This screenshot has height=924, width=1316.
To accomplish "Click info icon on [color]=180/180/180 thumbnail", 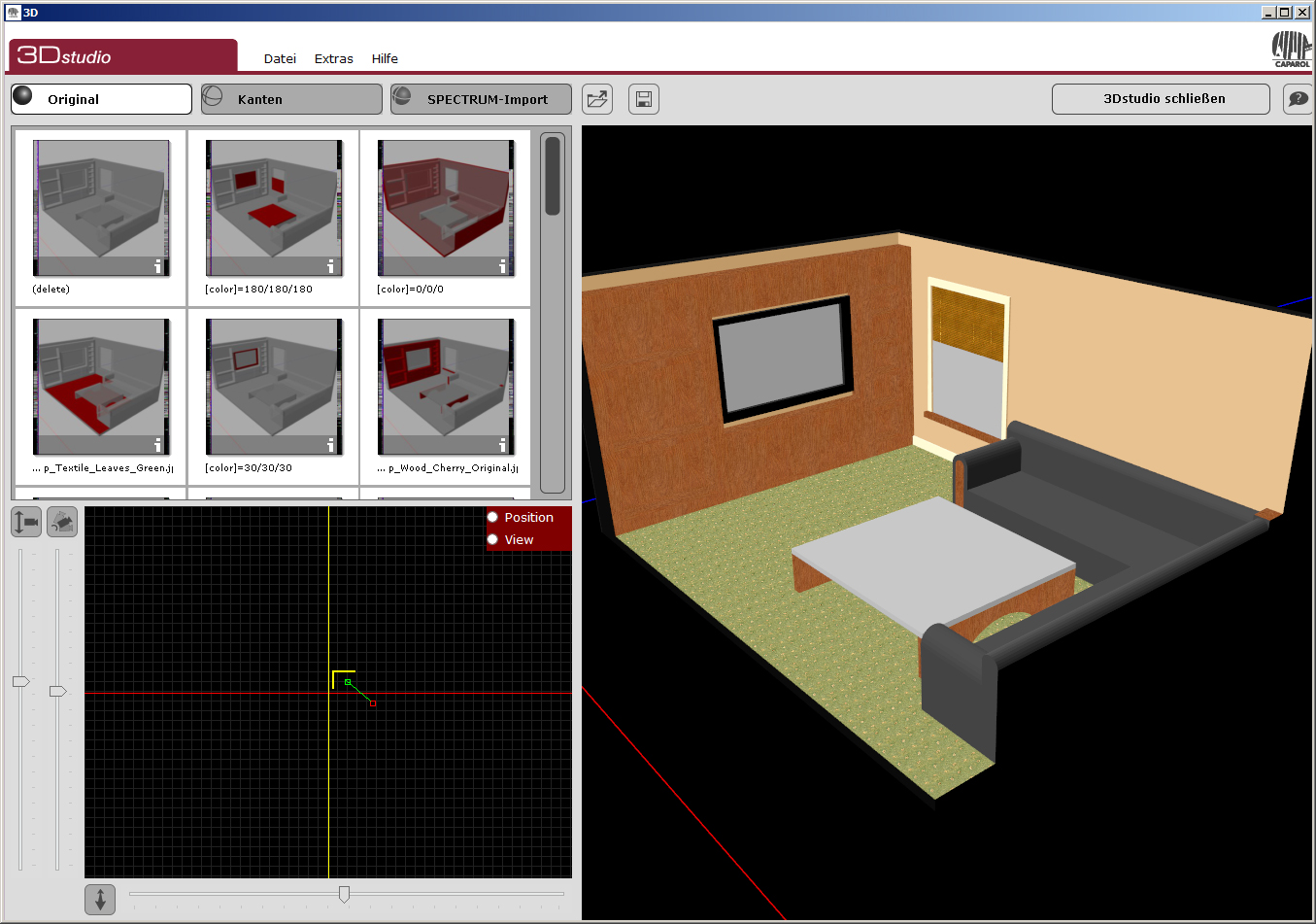I will (x=330, y=266).
